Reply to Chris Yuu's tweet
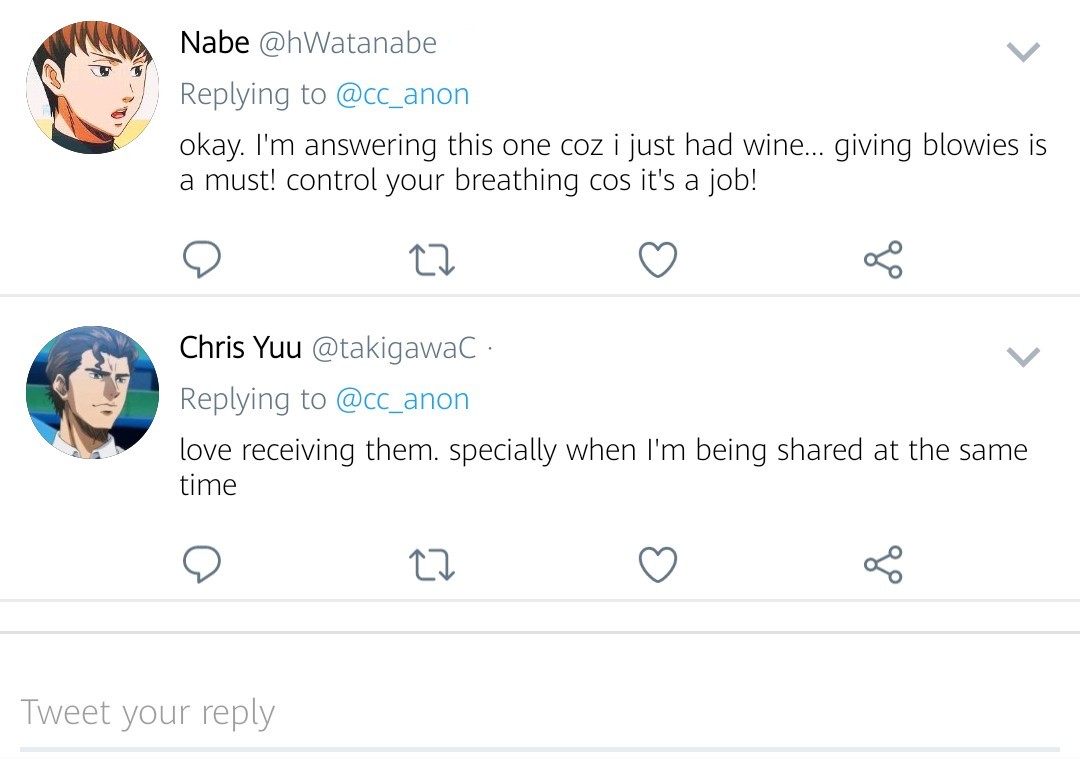 click(202, 564)
